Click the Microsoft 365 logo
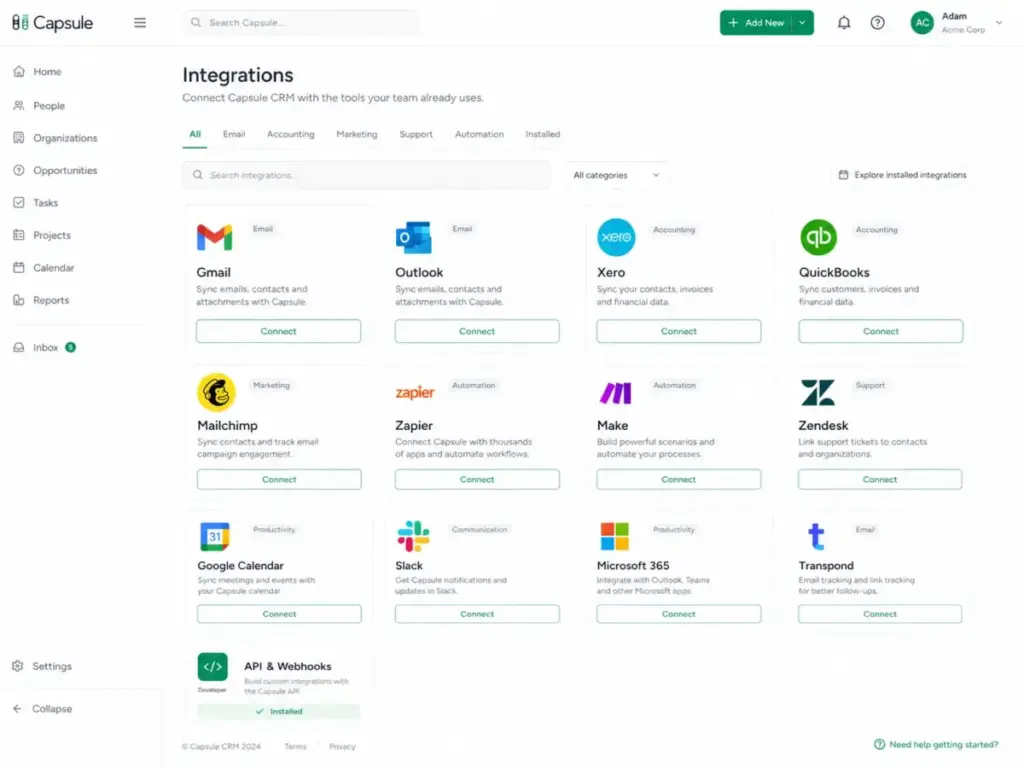This screenshot has height=768, width=1024. coord(615,536)
